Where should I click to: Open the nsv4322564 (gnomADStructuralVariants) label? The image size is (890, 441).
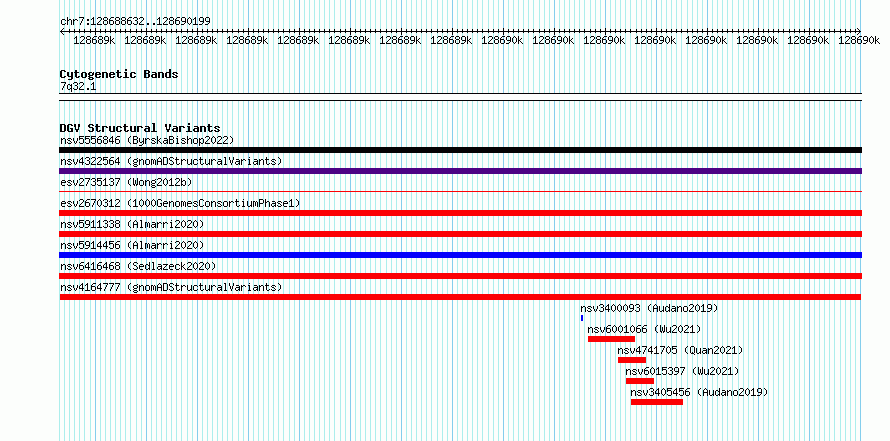pyautogui.click(x=171, y=161)
